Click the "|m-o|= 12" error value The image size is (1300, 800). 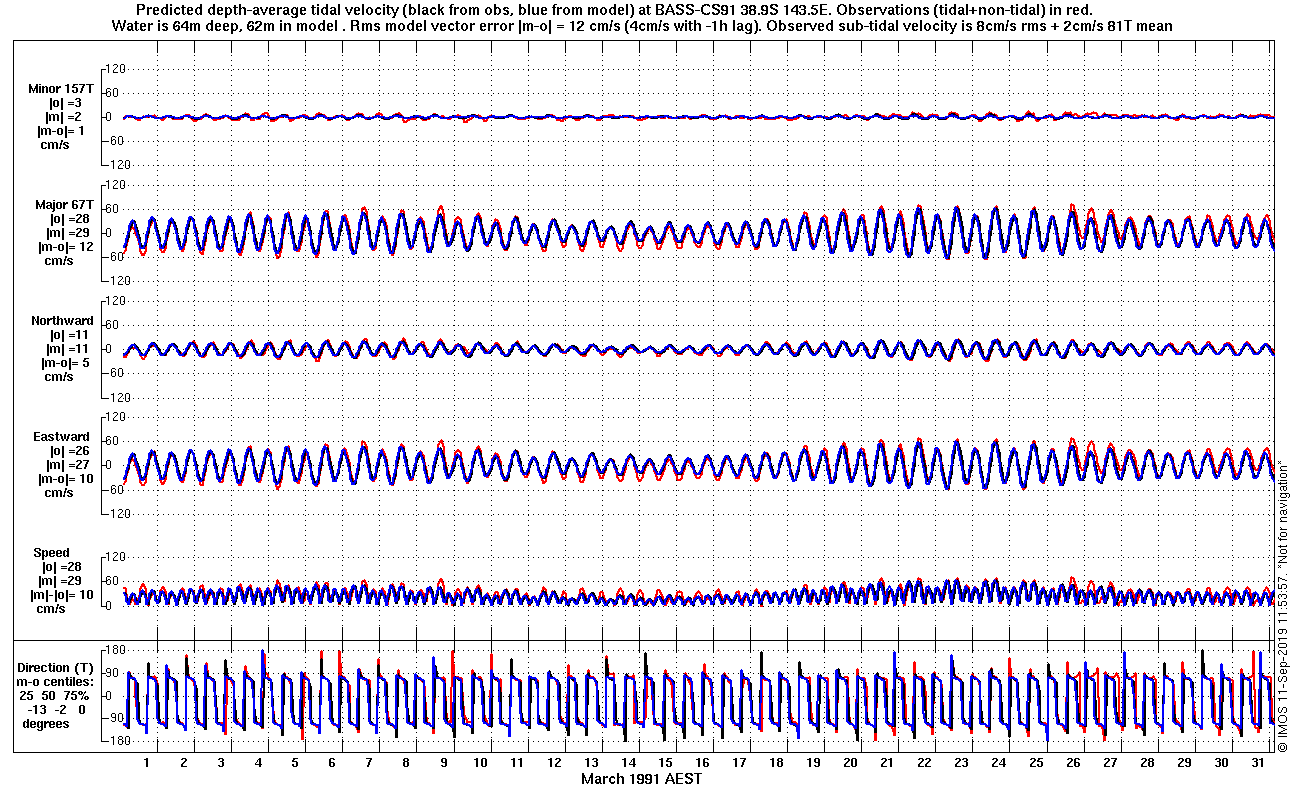(x=65, y=247)
